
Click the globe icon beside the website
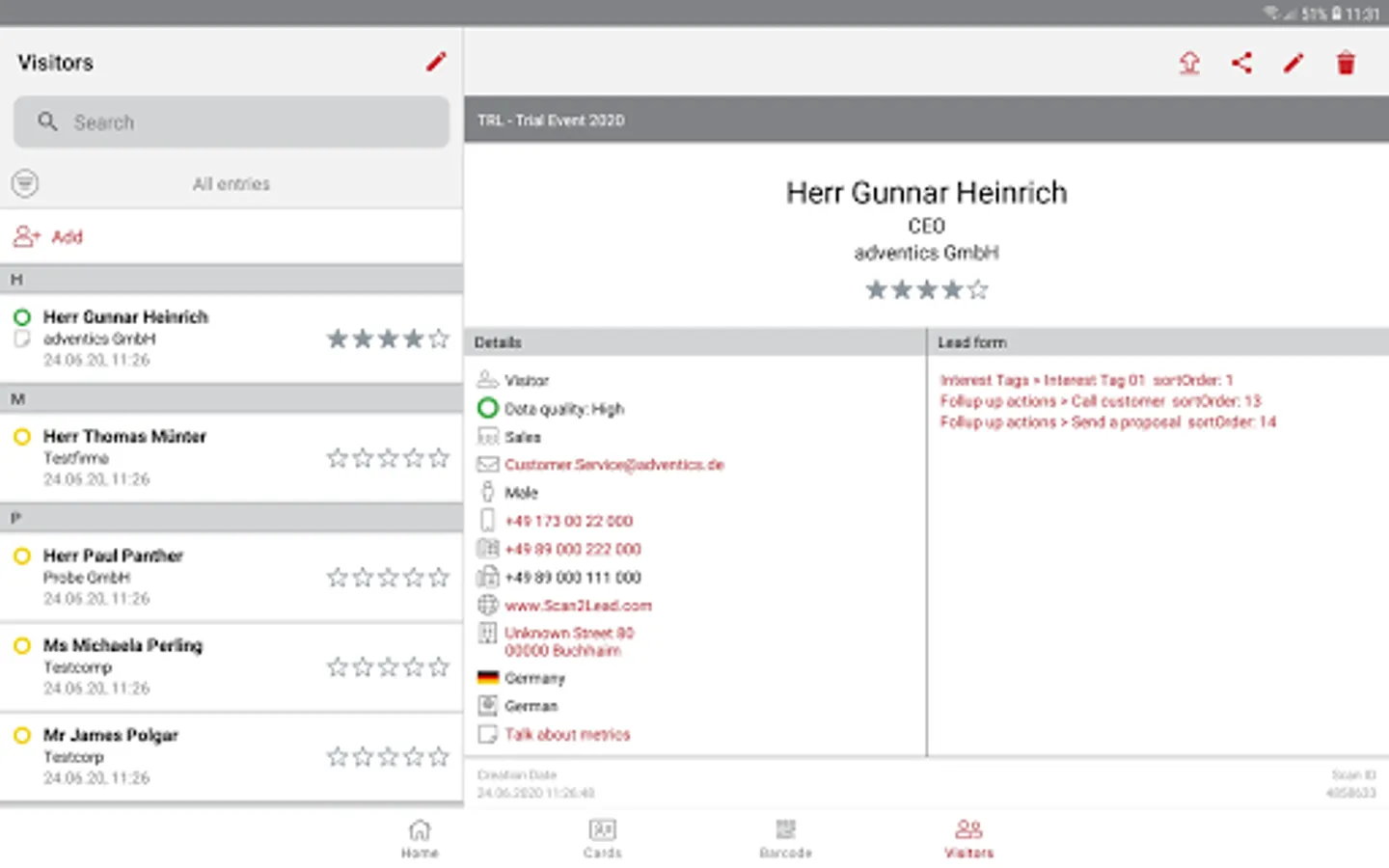(x=488, y=605)
